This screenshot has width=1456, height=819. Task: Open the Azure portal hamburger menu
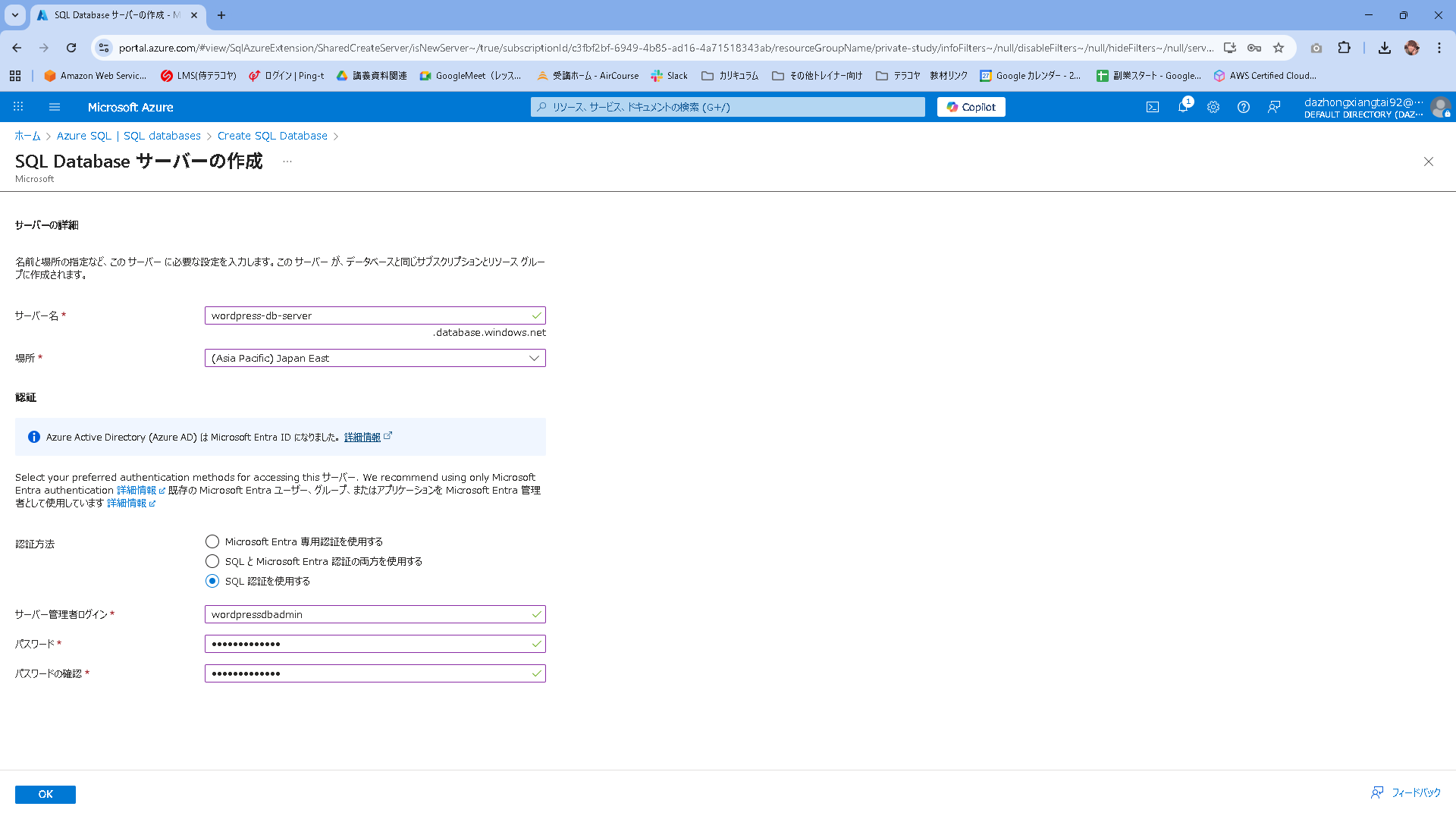coord(55,107)
